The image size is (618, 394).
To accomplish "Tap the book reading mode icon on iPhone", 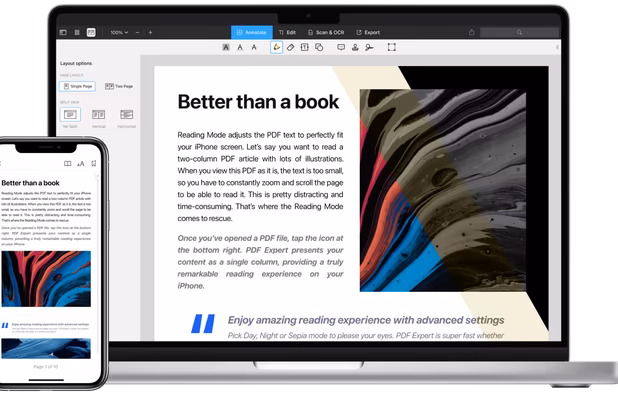I will (68, 164).
